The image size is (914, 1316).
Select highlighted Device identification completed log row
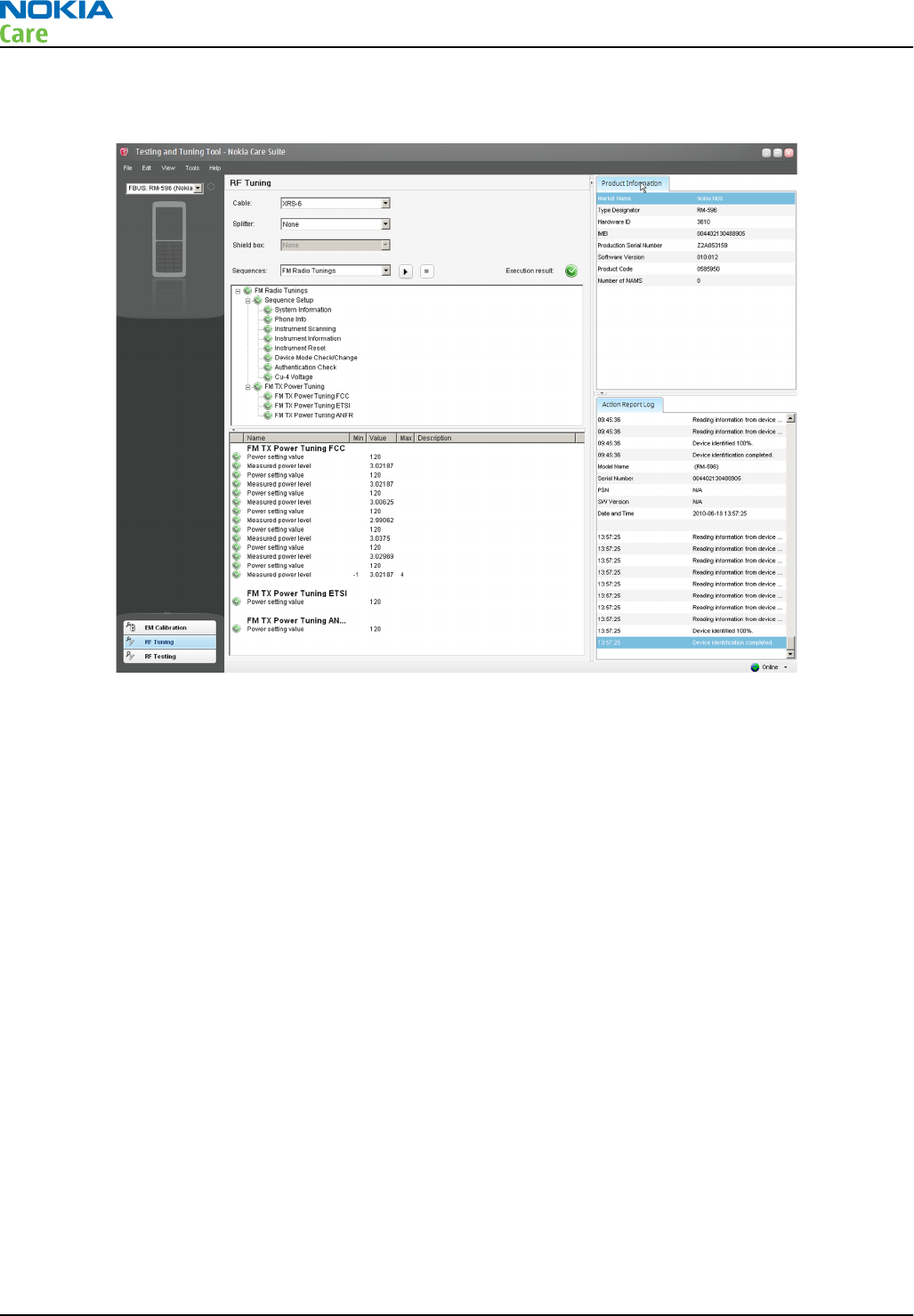pos(691,642)
